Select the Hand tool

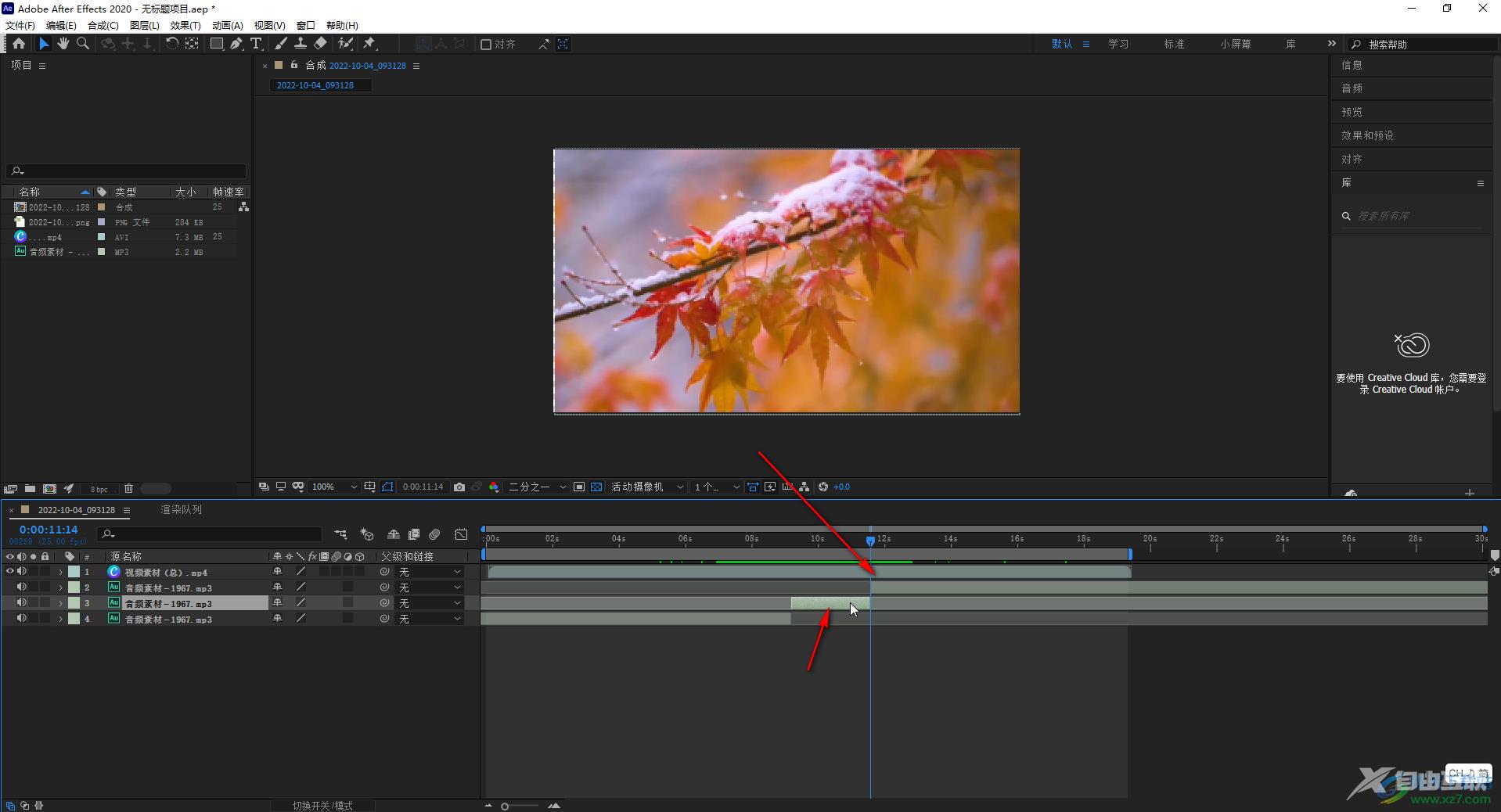click(63, 44)
